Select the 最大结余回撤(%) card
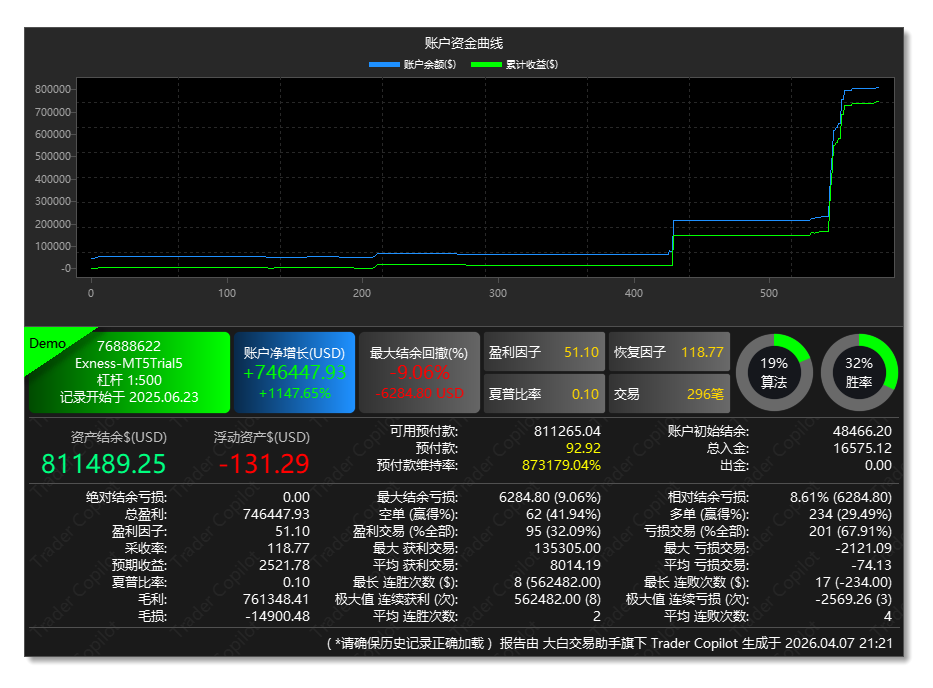Viewport: 933px width, 688px height. click(x=419, y=372)
